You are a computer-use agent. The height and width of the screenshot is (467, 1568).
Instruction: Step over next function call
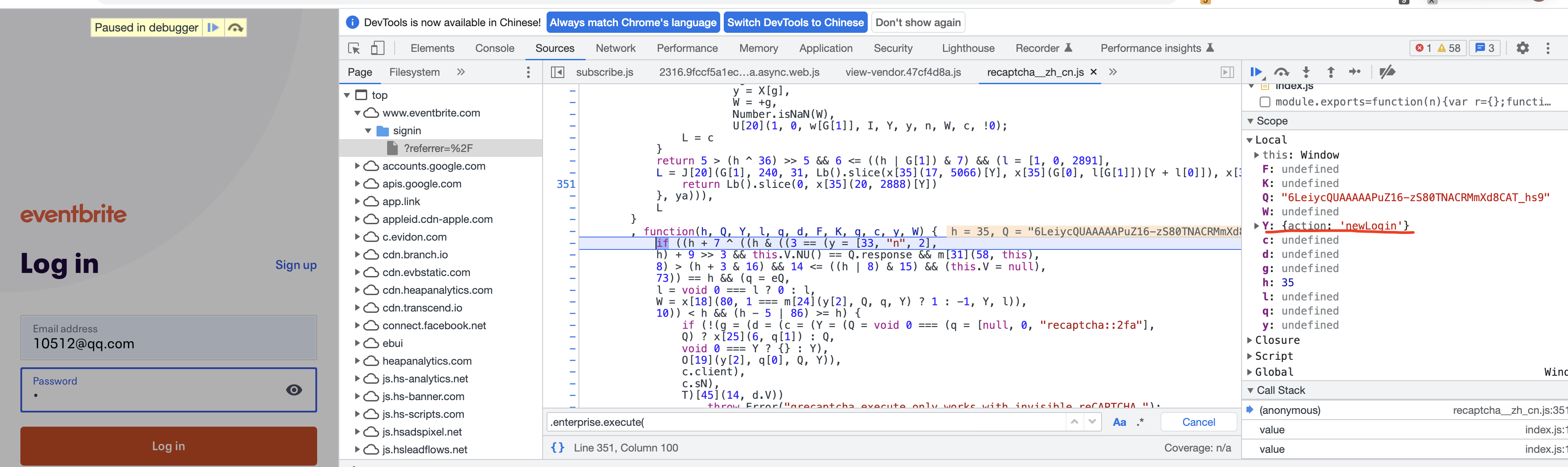point(1281,73)
